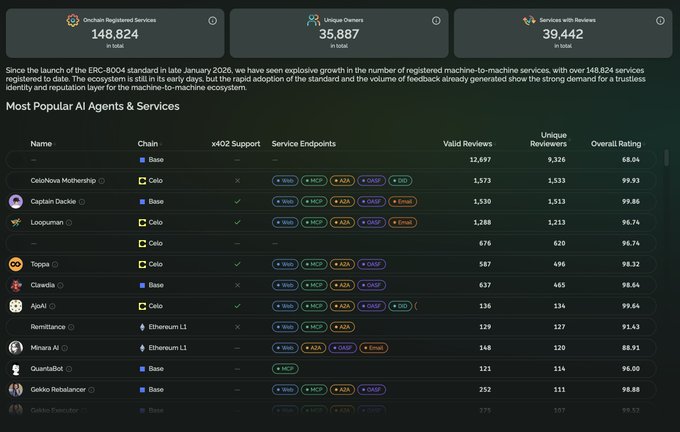Click x402 checkmark in Toppa row
The width and height of the screenshot is (680, 432).
237,264
